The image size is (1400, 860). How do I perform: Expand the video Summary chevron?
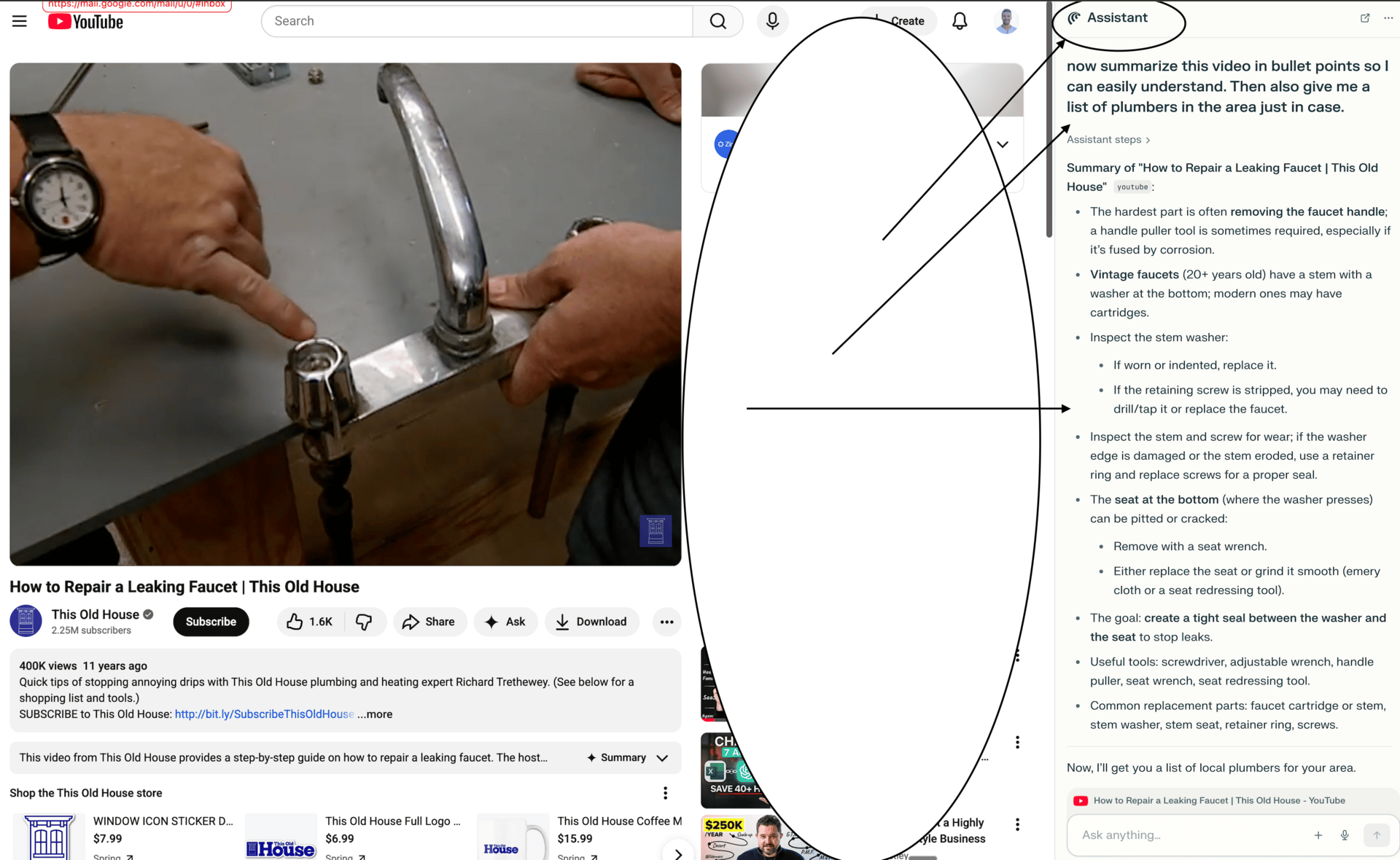click(x=662, y=758)
